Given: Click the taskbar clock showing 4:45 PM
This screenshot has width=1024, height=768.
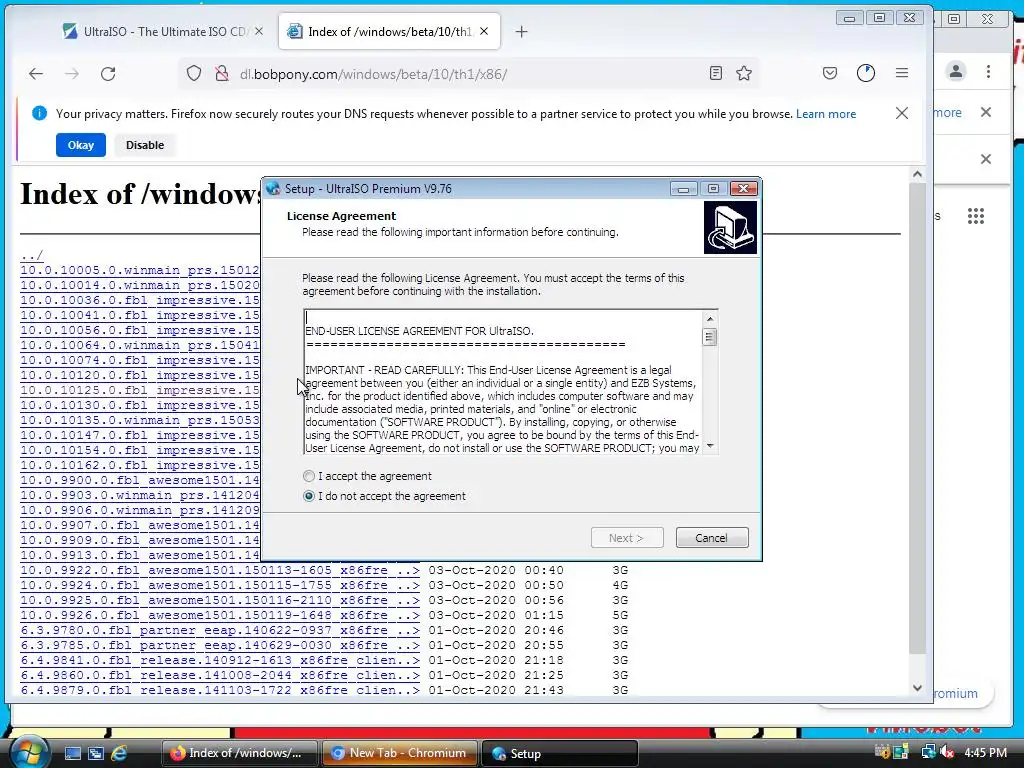Looking at the screenshot, I should pos(986,752).
